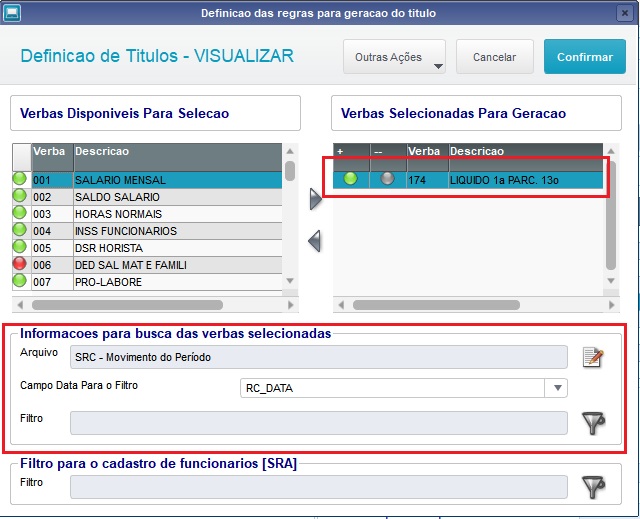640x519 pixels.
Task: Click green status dot of verba 007
Action: [20, 281]
